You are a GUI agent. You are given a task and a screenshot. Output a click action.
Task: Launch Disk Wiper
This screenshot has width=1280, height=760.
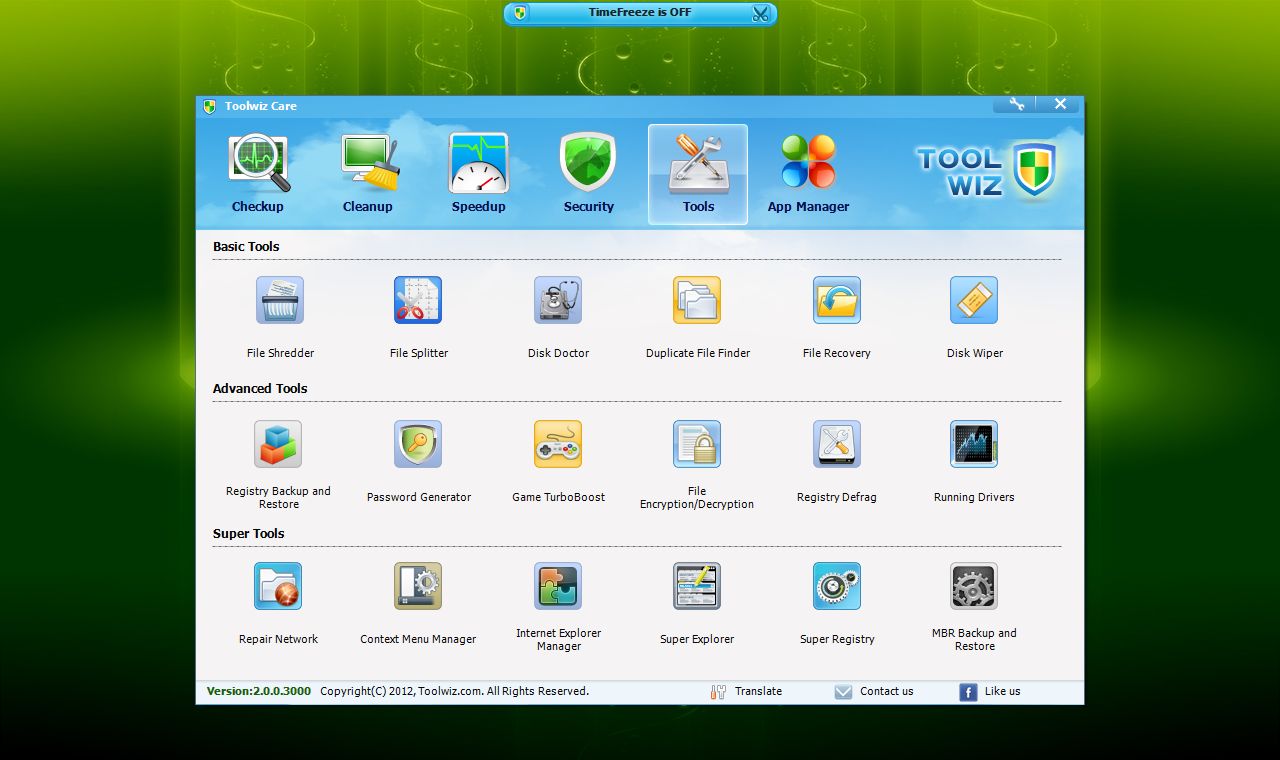(974, 301)
